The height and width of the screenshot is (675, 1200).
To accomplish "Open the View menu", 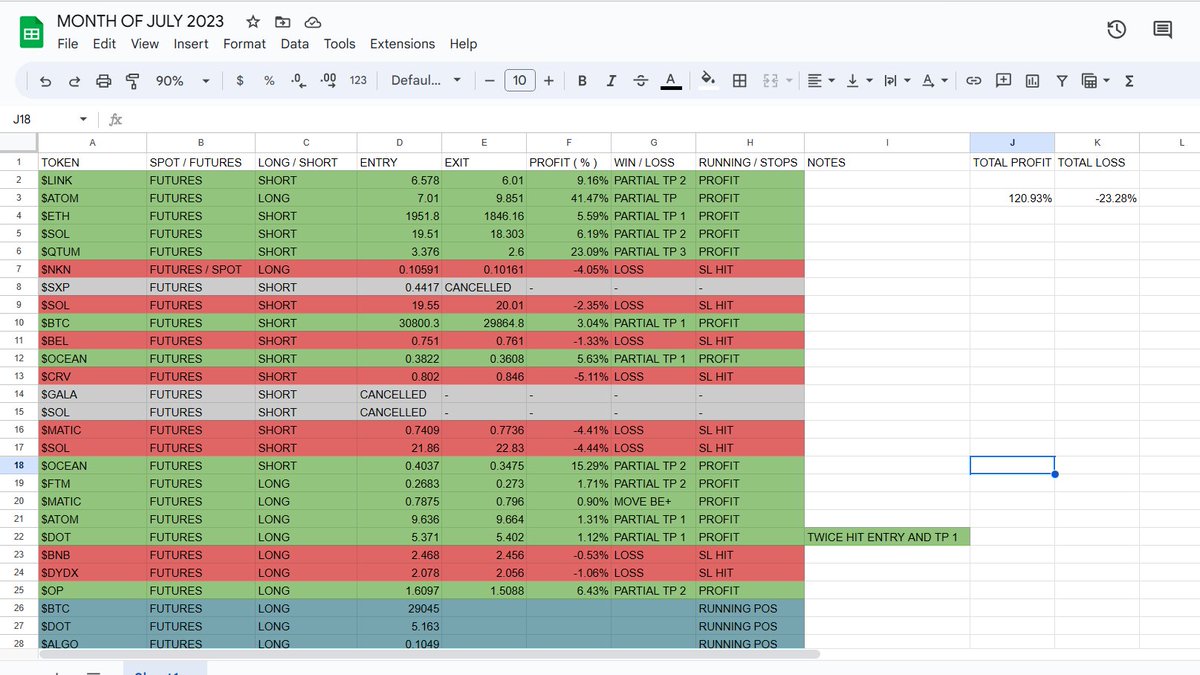I will [145, 44].
